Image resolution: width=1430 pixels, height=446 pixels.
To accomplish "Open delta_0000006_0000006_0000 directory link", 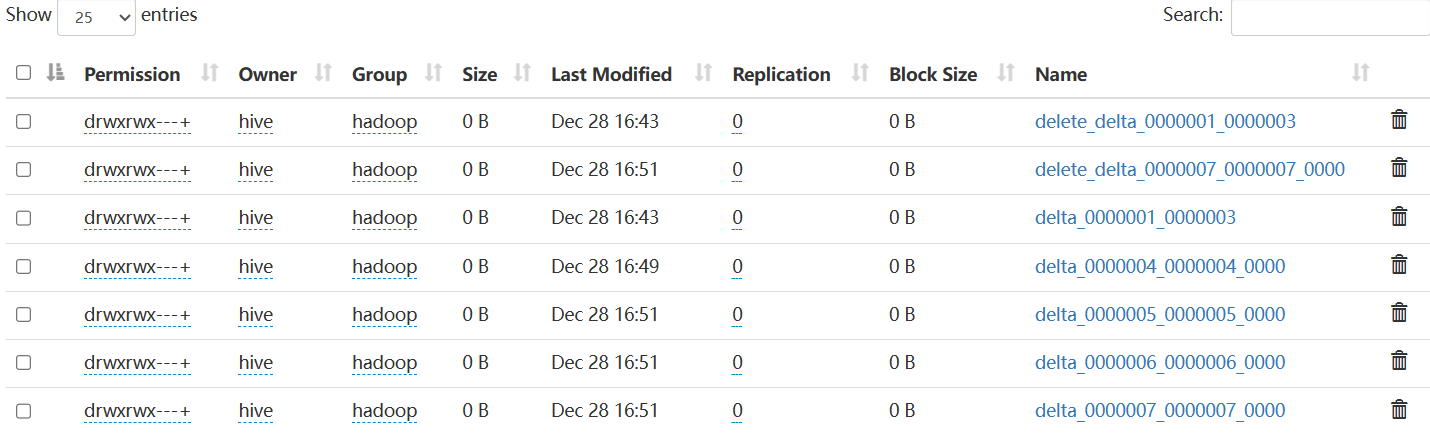I will click(1160, 362).
